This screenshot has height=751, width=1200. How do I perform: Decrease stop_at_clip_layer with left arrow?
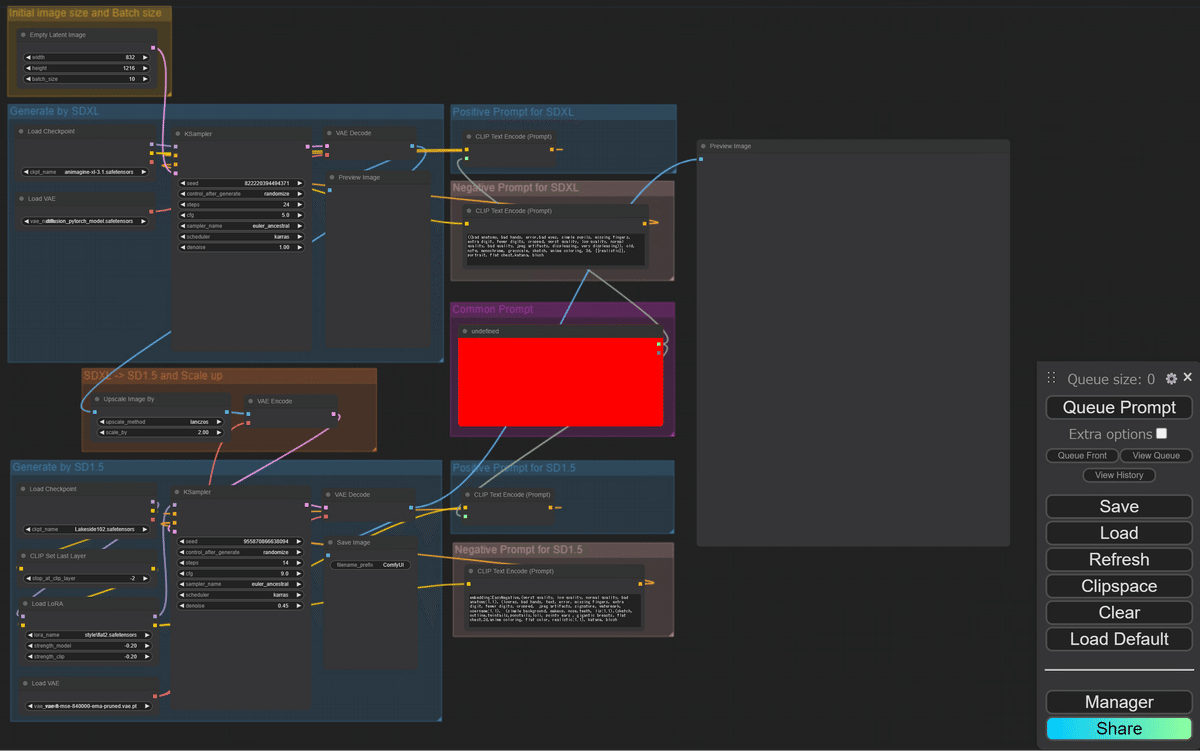[x=27, y=578]
